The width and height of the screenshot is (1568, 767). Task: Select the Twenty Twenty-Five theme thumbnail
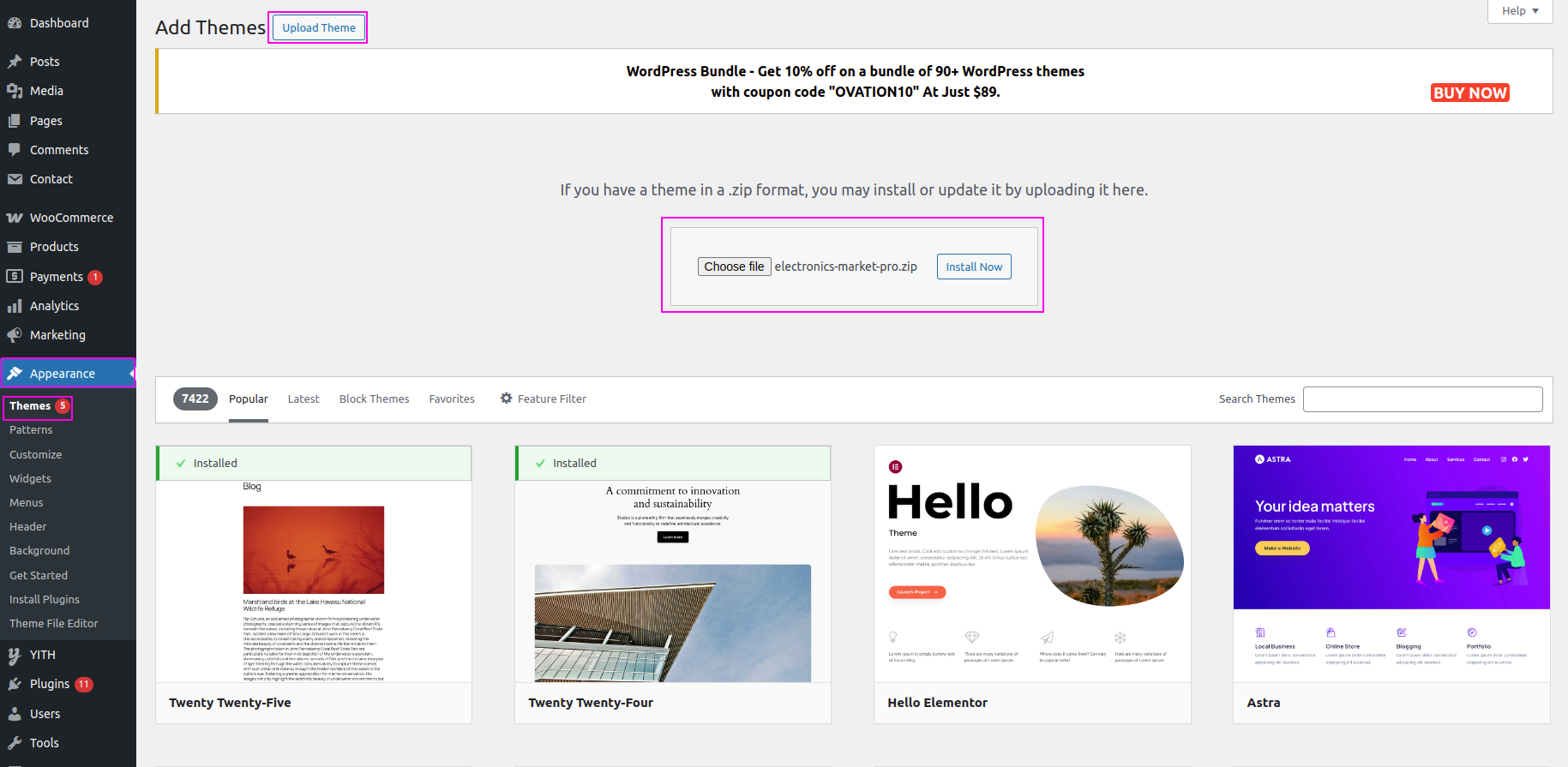(x=314, y=564)
